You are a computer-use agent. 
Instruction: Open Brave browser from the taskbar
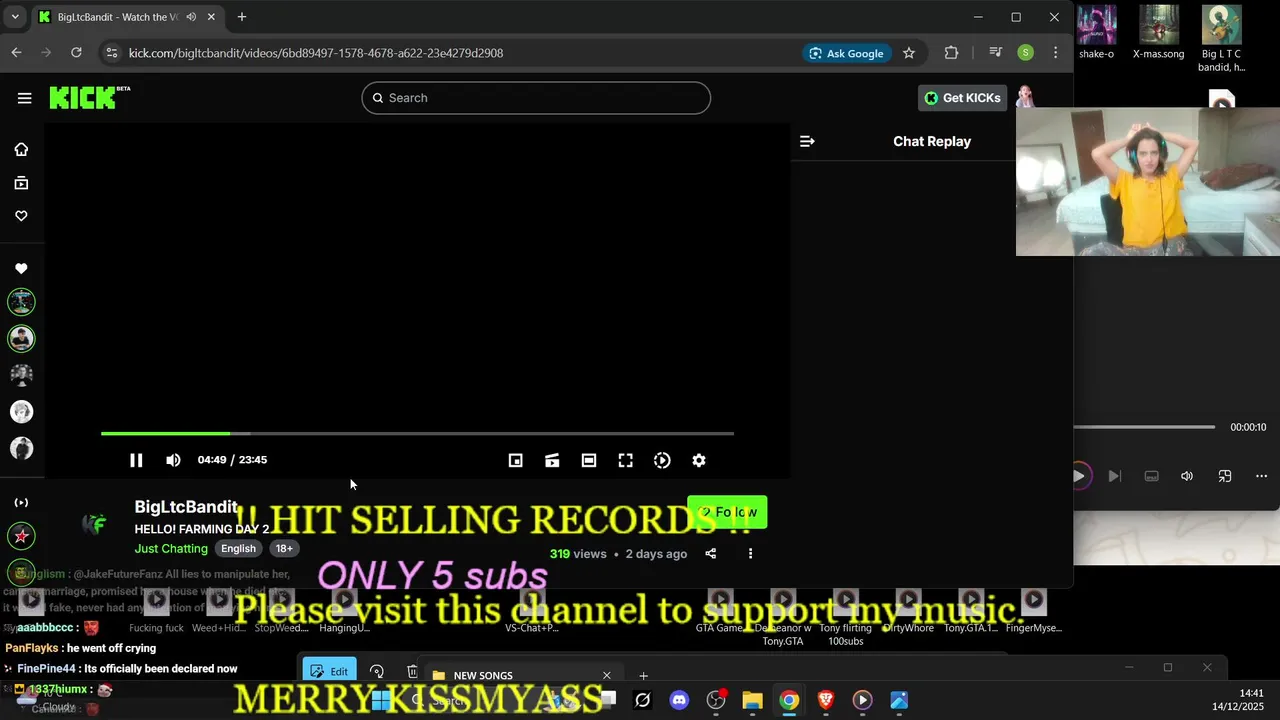pyautogui.click(x=826, y=700)
